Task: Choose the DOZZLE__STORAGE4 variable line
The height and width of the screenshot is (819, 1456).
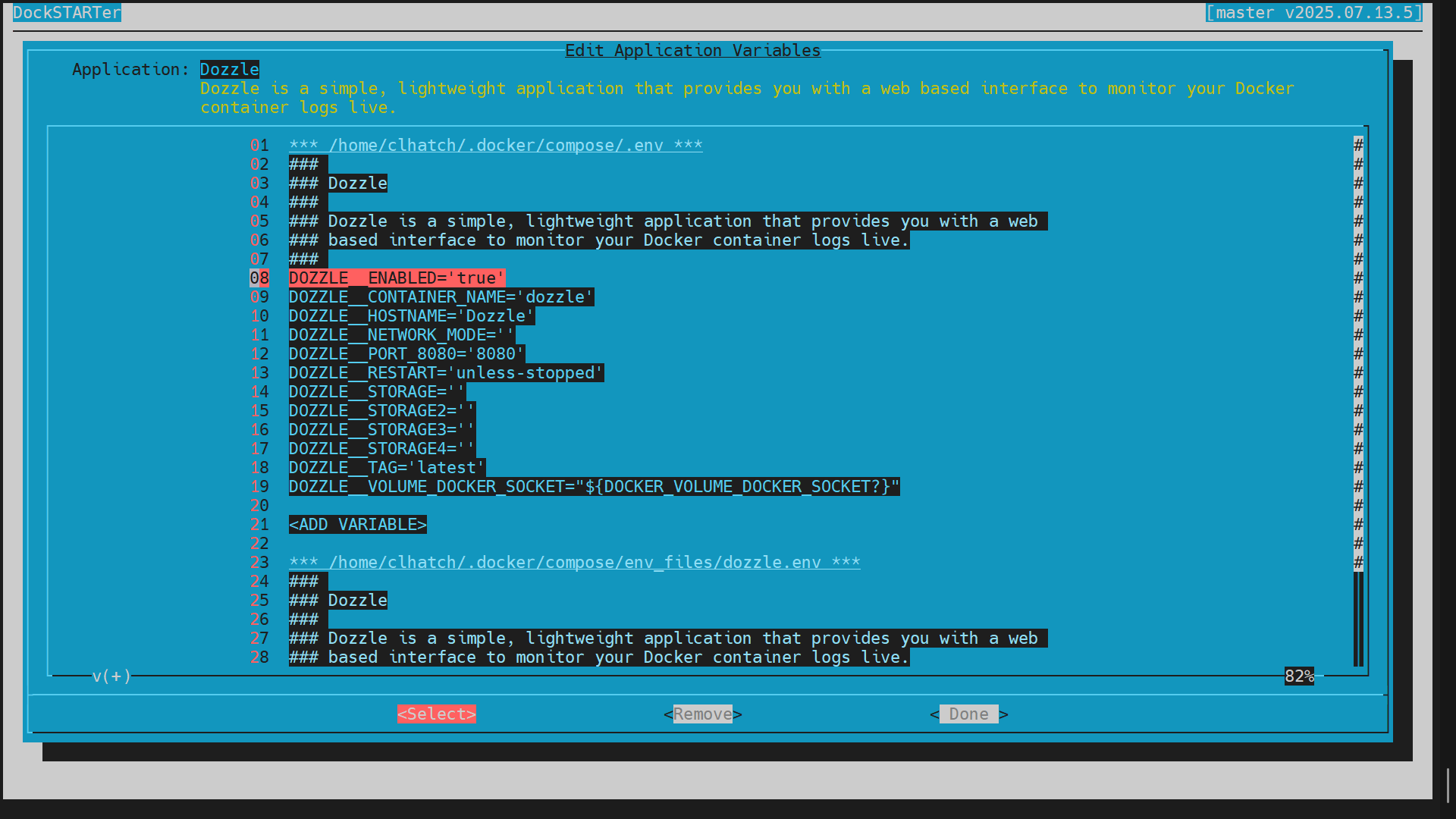Action: [x=382, y=449]
